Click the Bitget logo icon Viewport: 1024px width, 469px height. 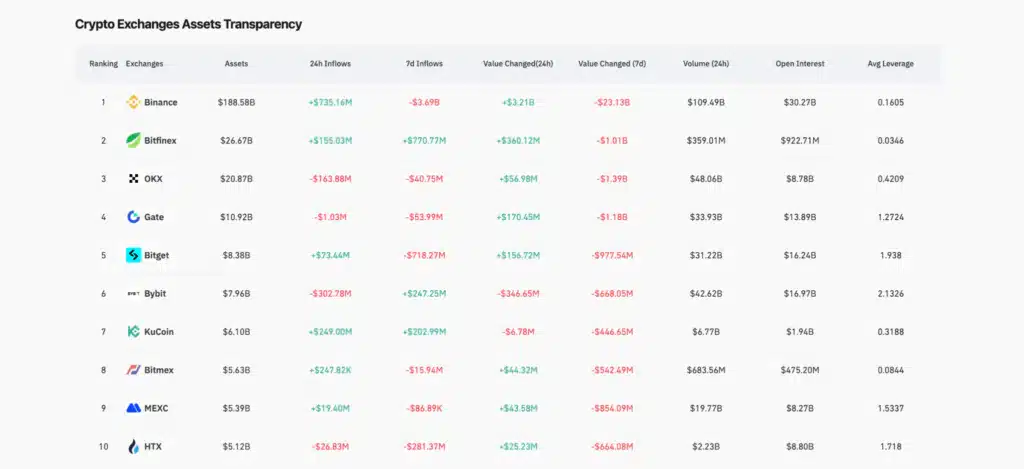pyautogui.click(x=133, y=255)
